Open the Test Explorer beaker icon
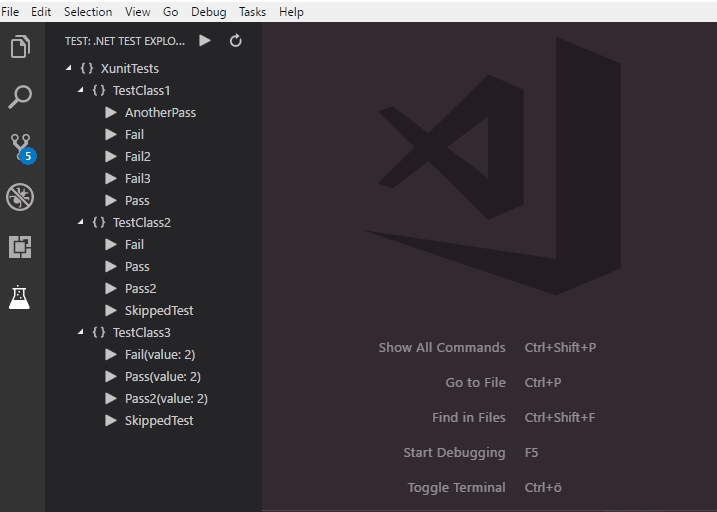 20,297
